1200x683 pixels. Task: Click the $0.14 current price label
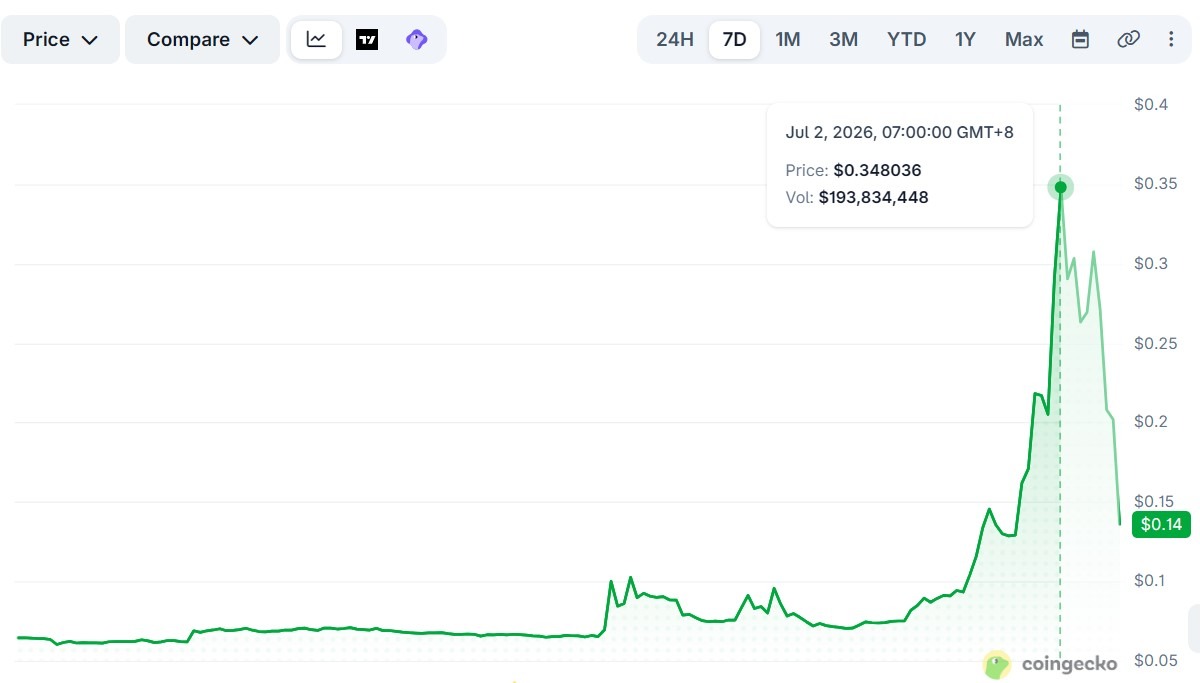(x=1161, y=524)
